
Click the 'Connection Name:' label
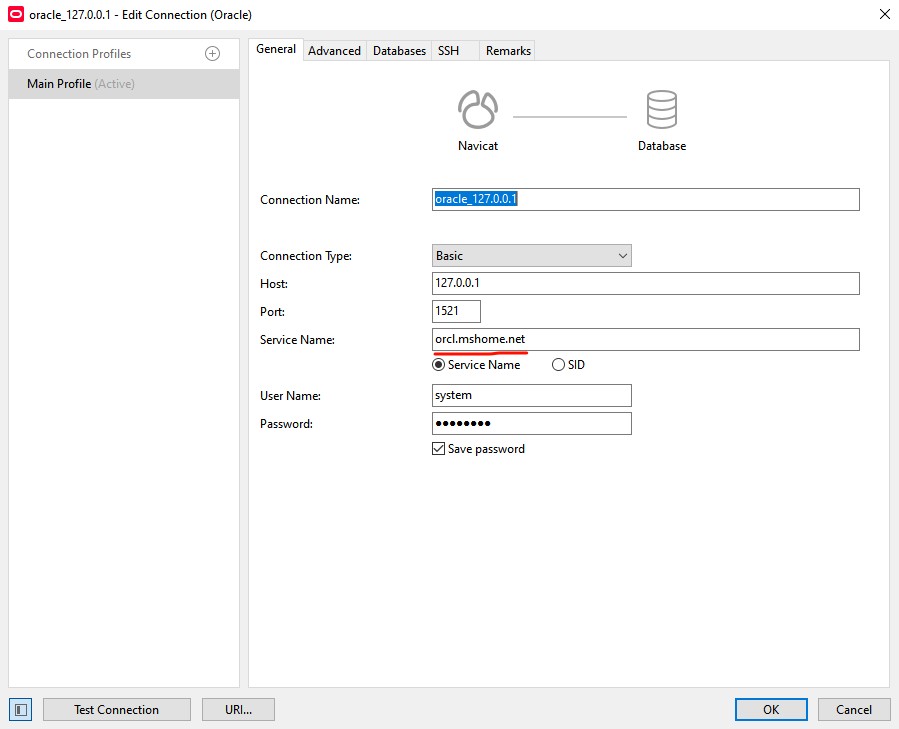tap(310, 200)
